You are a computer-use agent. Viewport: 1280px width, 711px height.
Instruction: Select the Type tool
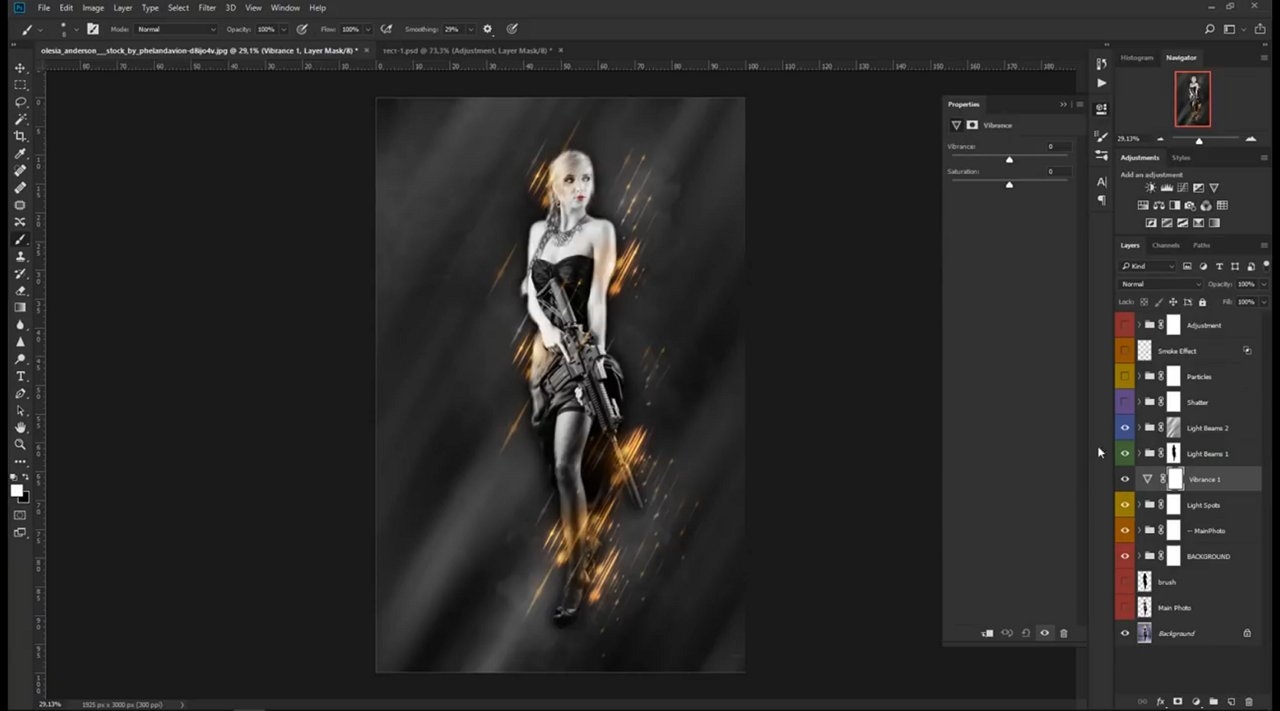pos(20,376)
